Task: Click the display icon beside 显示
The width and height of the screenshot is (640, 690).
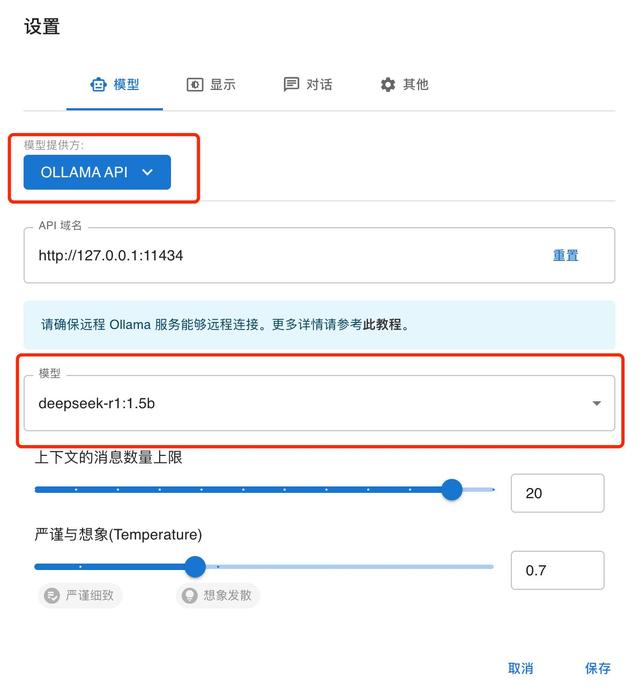Action: click(x=195, y=85)
